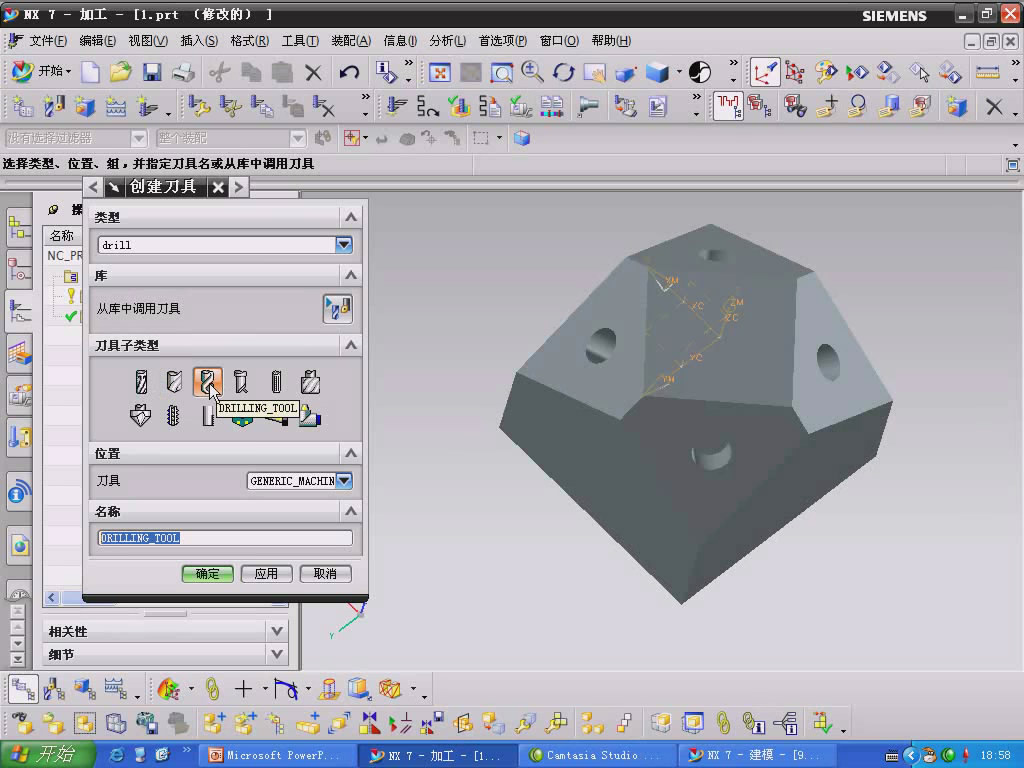Image resolution: width=1024 pixels, height=768 pixels.
Task: Open the Assembly Navigator sidebar tab
Action: [x=20, y=228]
